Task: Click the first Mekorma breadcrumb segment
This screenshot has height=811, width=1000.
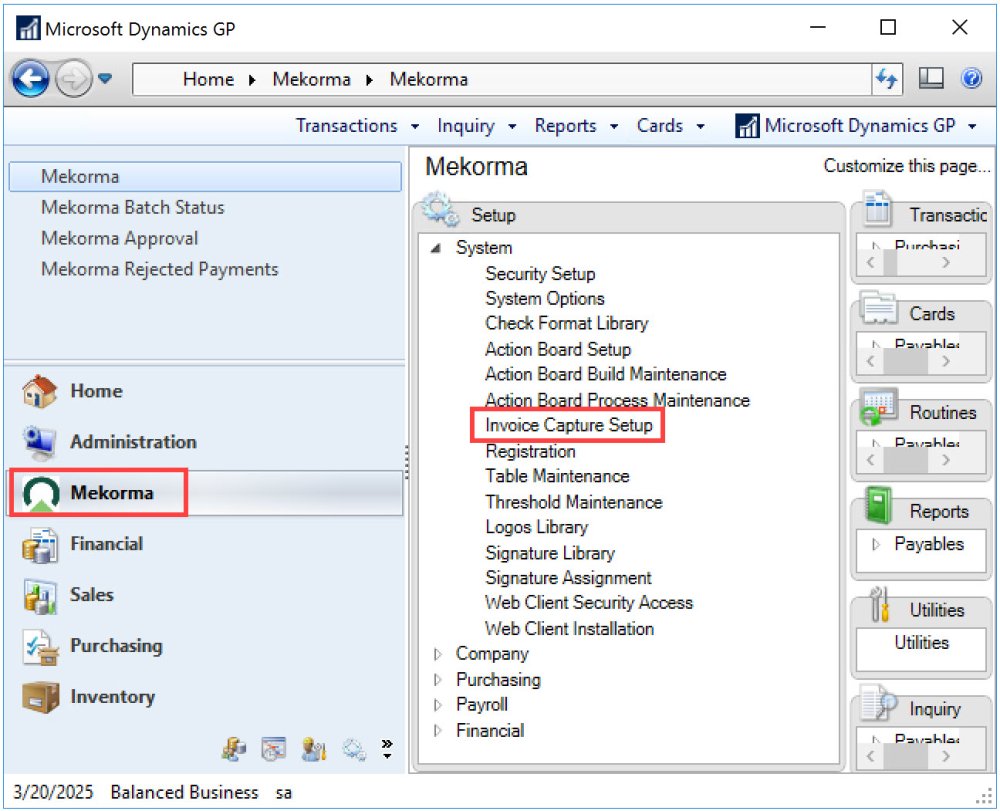Action: pos(311,79)
